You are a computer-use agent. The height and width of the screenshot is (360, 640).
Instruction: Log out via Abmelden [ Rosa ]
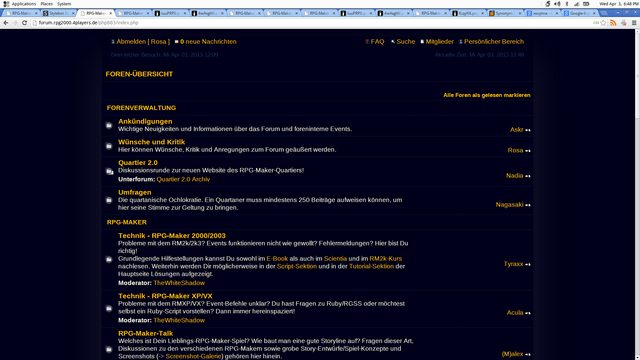[143, 42]
